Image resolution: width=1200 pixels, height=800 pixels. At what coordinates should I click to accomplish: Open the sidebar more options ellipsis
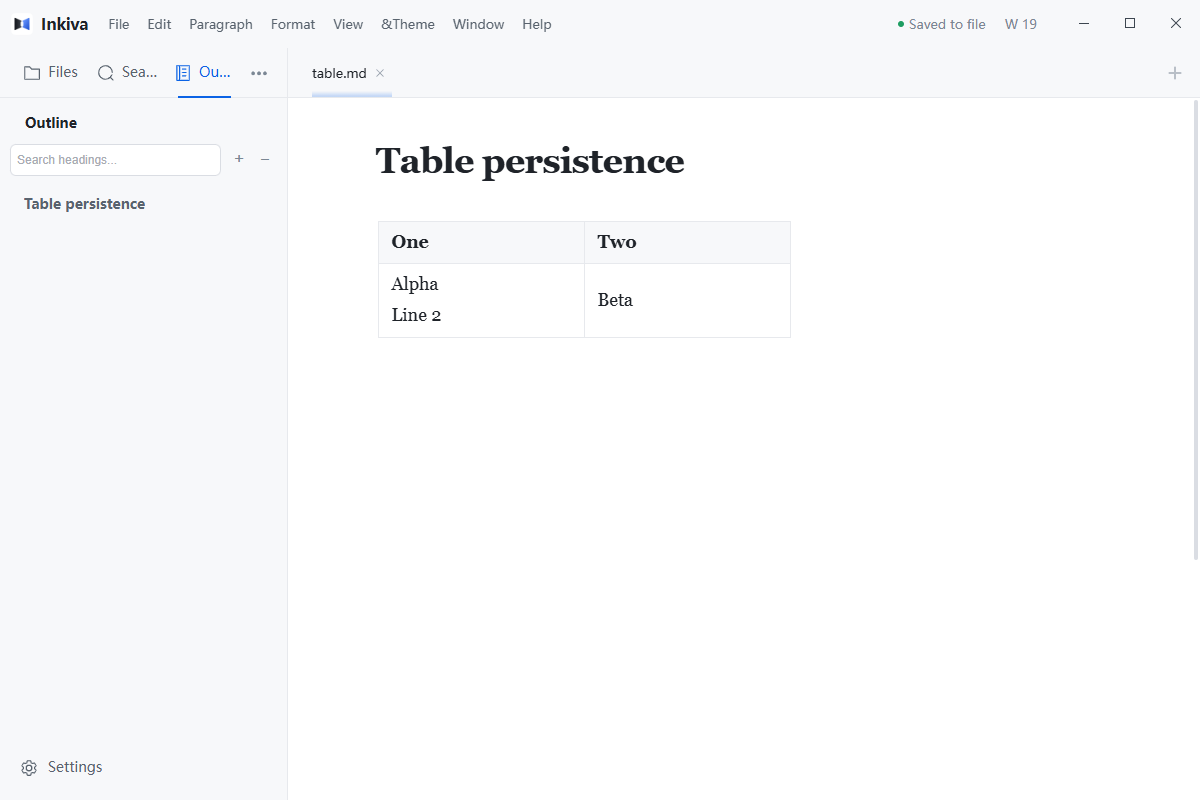tap(259, 73)
